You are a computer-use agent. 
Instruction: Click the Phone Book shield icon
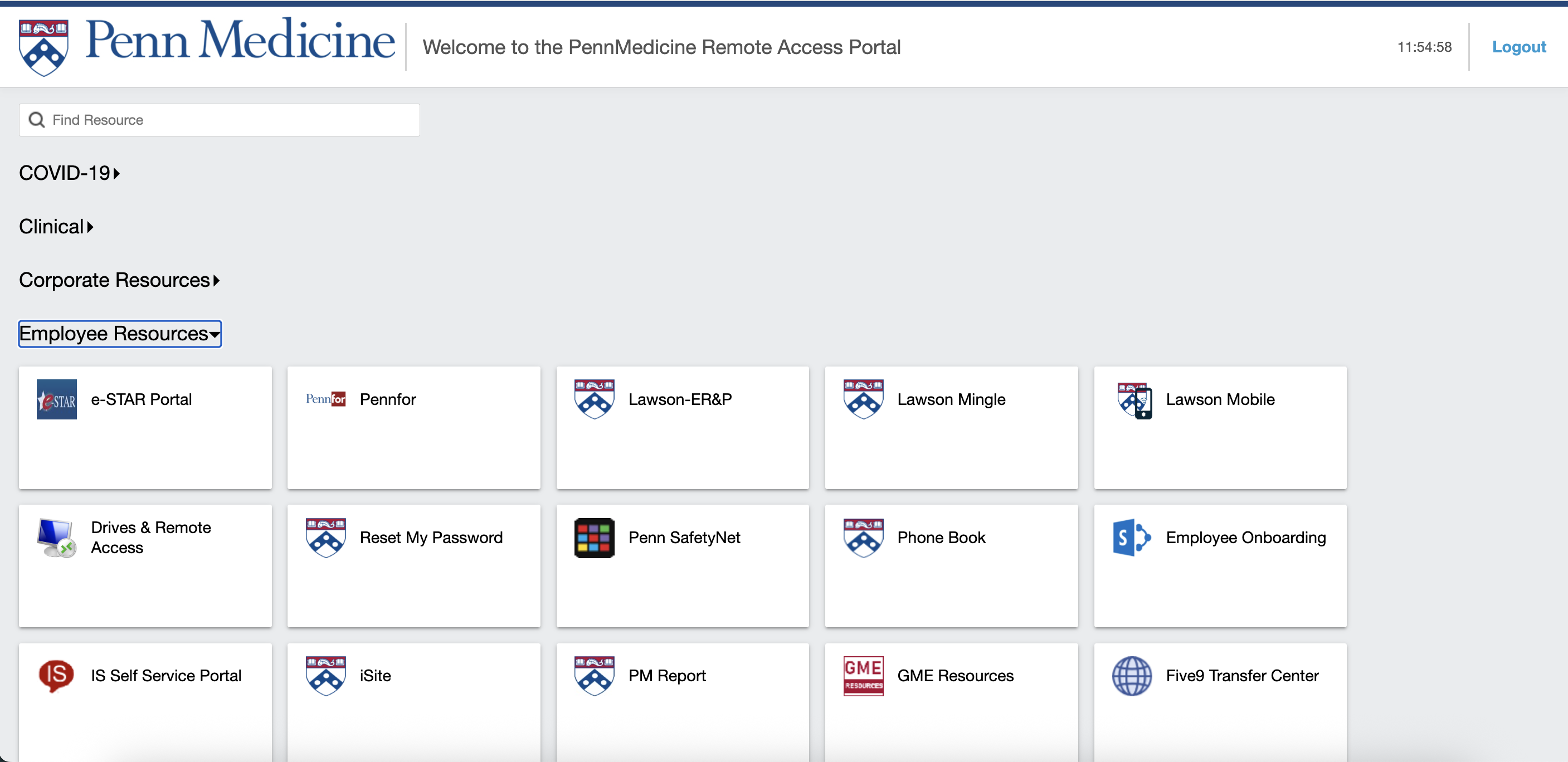pyautogui.click(x=863, y=538)
